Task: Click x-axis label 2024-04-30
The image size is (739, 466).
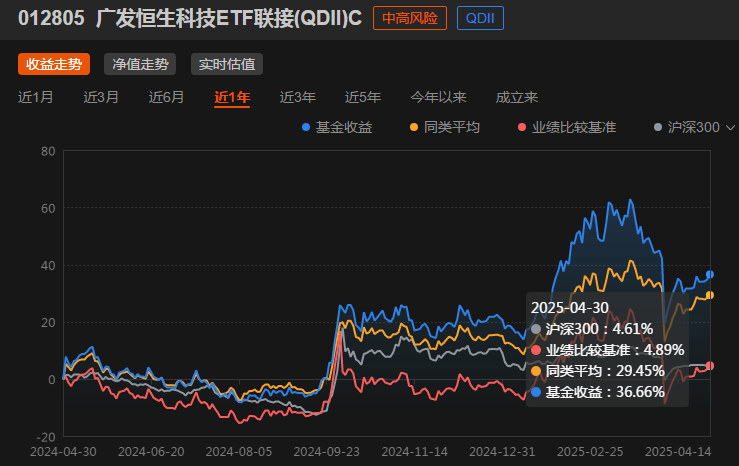Action: [63, 452]
